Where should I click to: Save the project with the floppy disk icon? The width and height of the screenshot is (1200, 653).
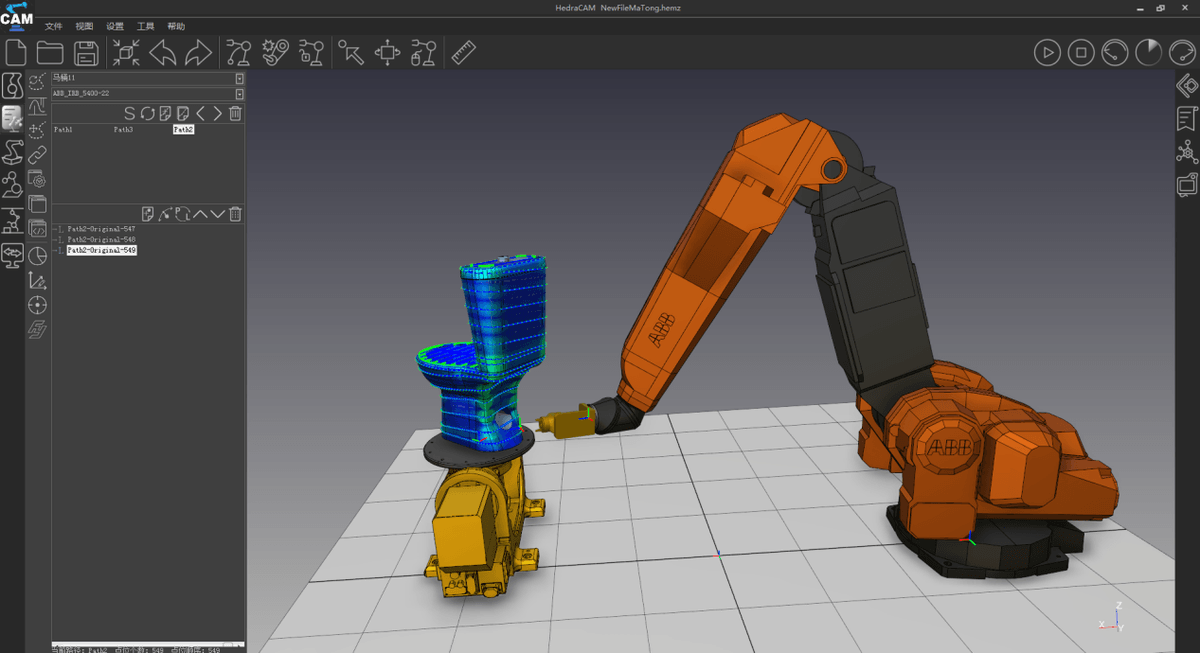[86, 52]
